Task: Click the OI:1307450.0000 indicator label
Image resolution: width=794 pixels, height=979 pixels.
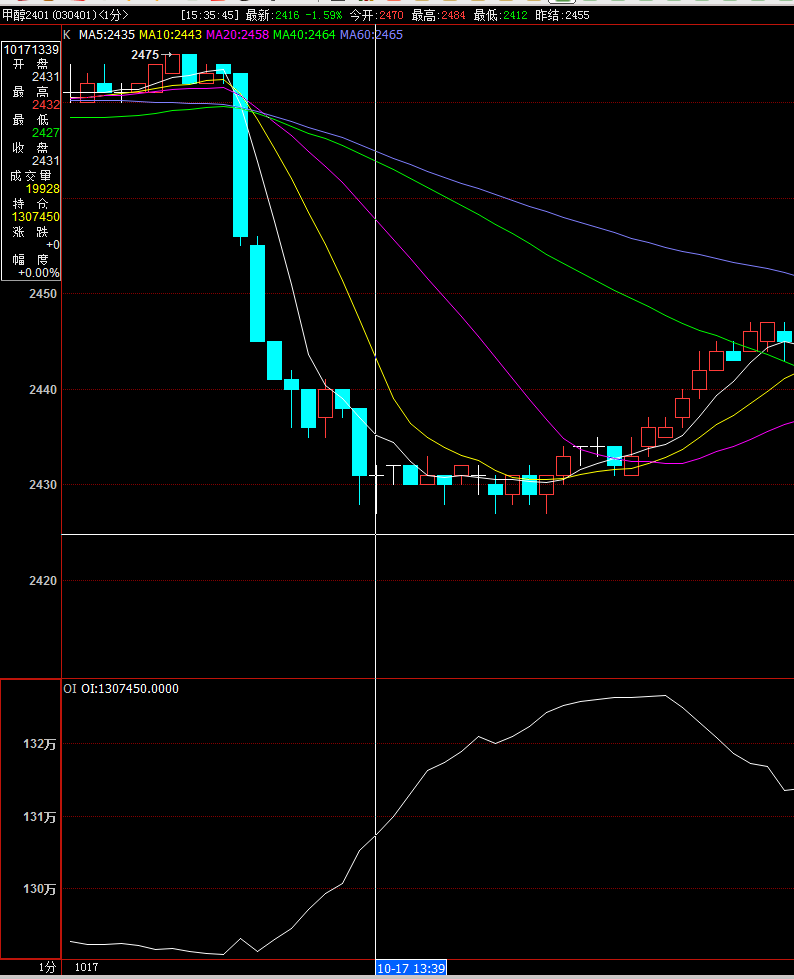Action: point(130,689)
